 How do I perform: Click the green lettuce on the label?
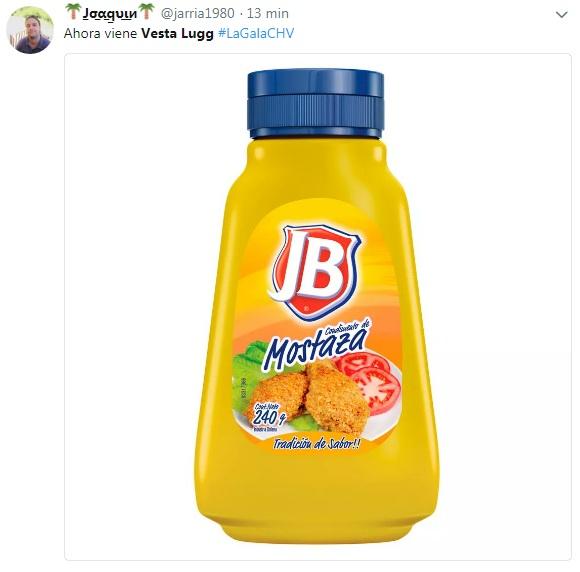246,370
